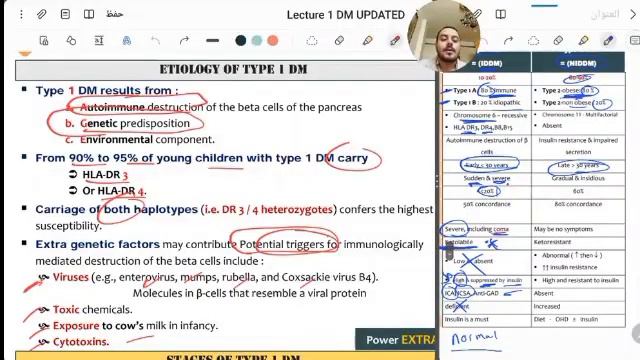
Task: Tap the paperclip icon in right note header
Action: (x=478, y=14)
